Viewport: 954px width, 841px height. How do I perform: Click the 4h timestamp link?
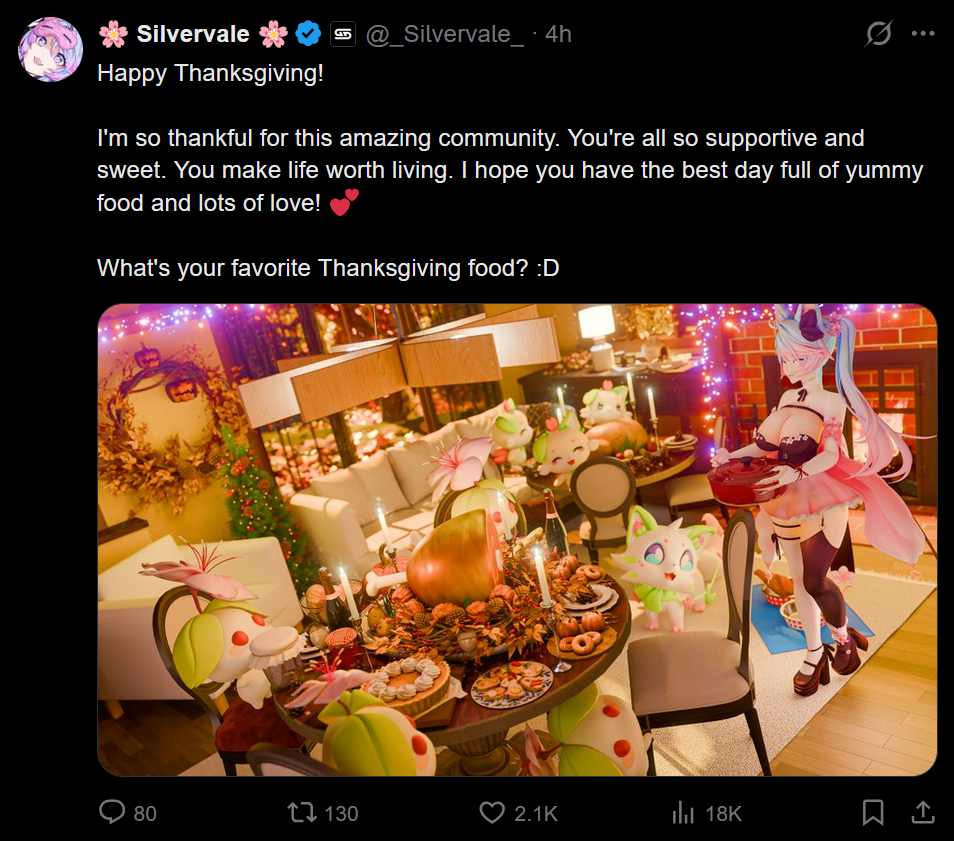coord(558,34)
